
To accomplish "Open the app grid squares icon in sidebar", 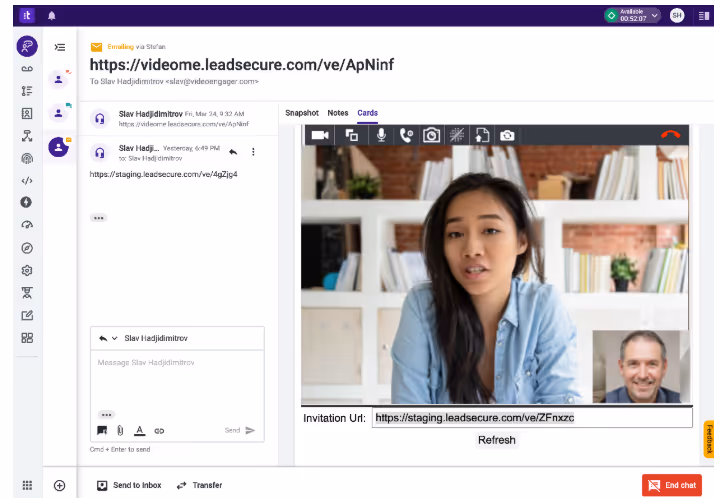I will click(27, 338).
